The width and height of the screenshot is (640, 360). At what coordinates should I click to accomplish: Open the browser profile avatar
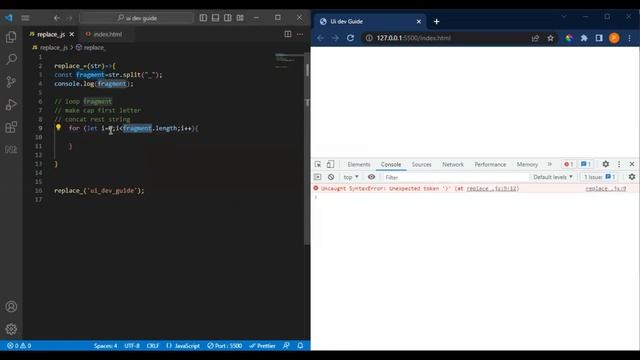tap(614, 38)
